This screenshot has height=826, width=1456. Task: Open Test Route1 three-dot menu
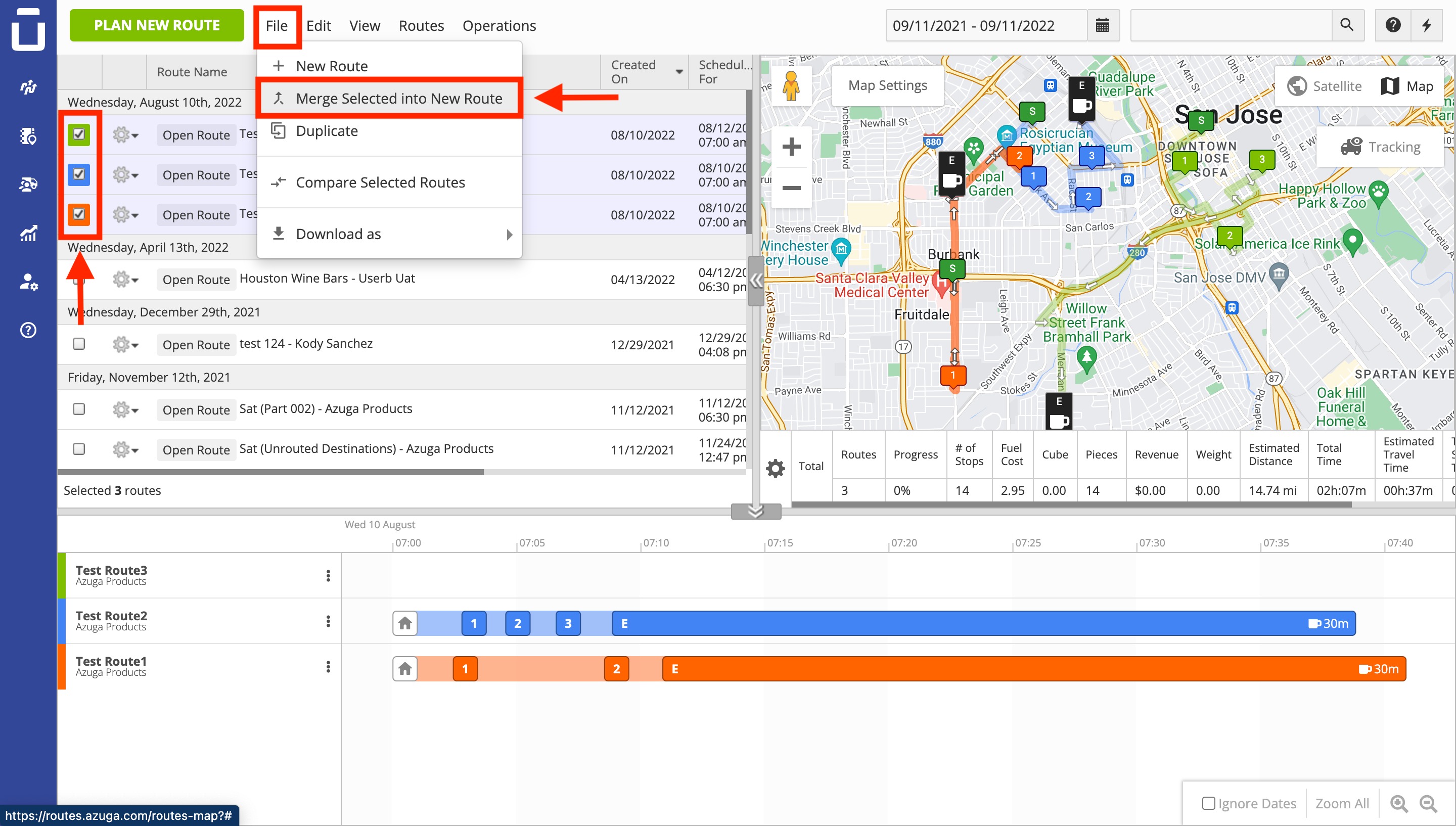(328, 667)
